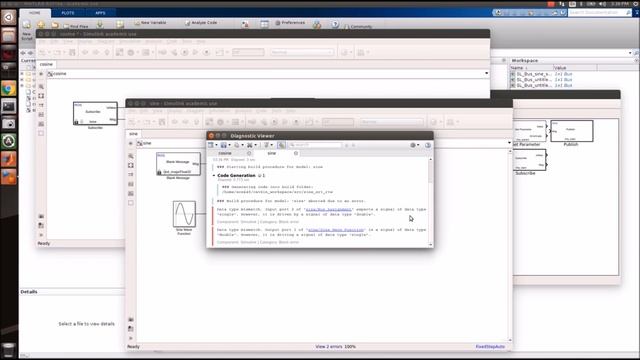Image resolution: width=640 pixels, height=360 pixels.
Task: Open the Bus Assignment link in first error
Action: (329, 209)
